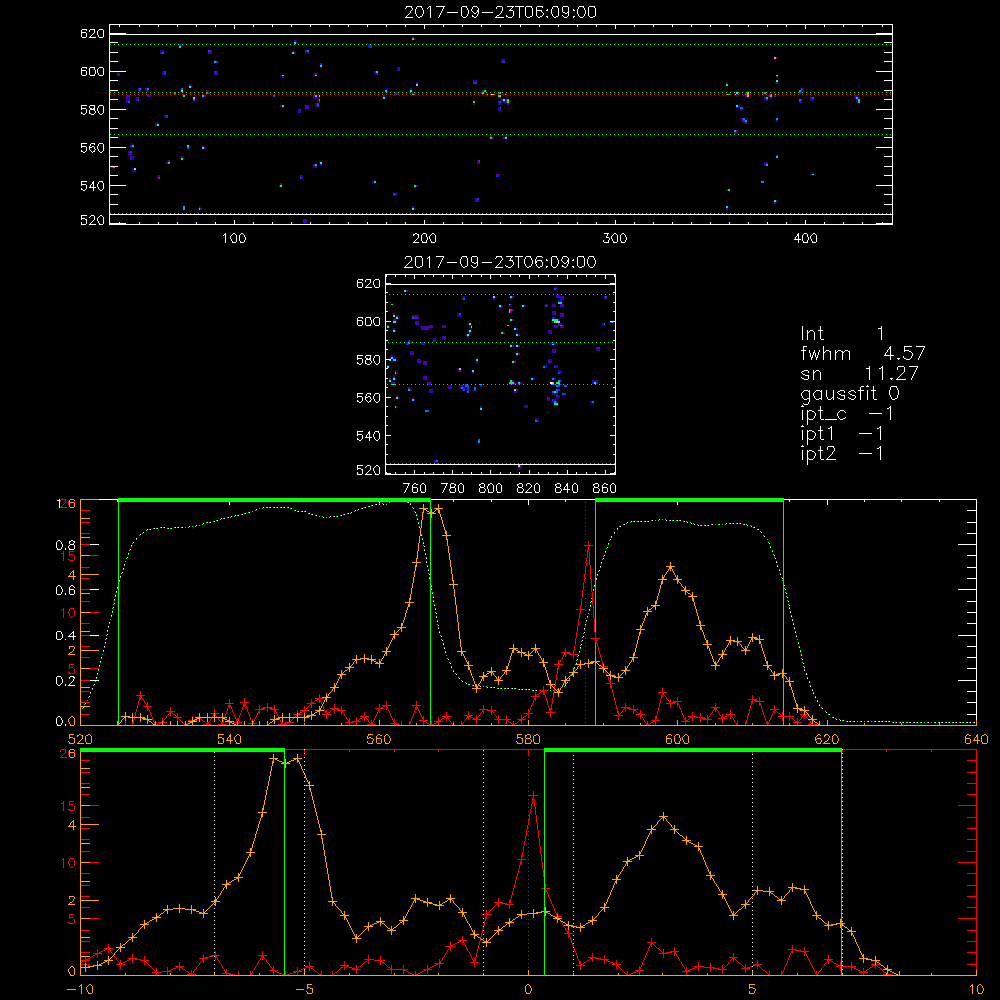Click the top plot's timestamp title 2017-09-23T06:09:00
Image resolution: width=1000 pixels, height=1000 pixels.
501,12
